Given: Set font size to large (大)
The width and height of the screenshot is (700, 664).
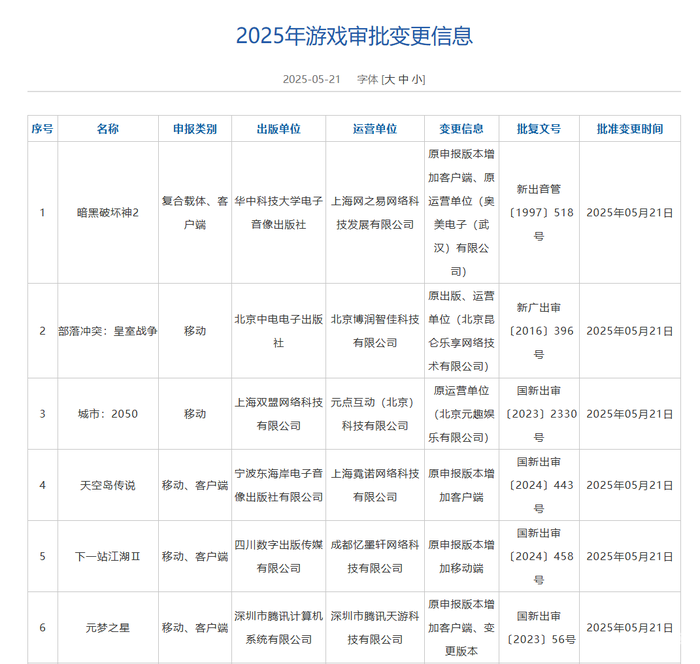Looking at the screenshot, I should tap(390, 79).
